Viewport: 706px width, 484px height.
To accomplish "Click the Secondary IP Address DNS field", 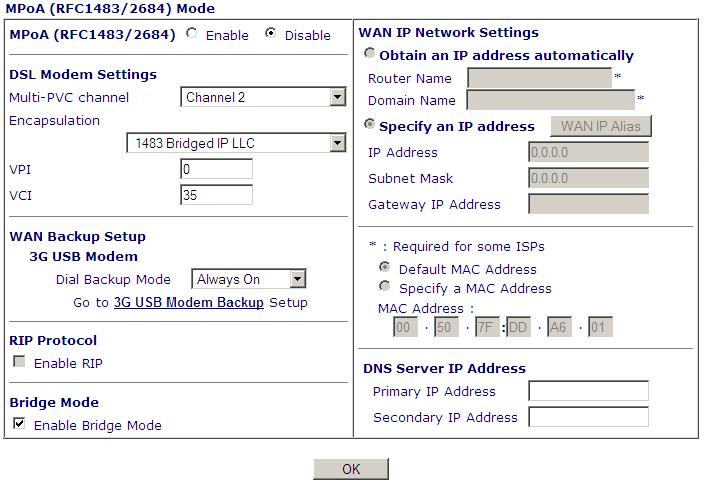I will coord(588,417).
